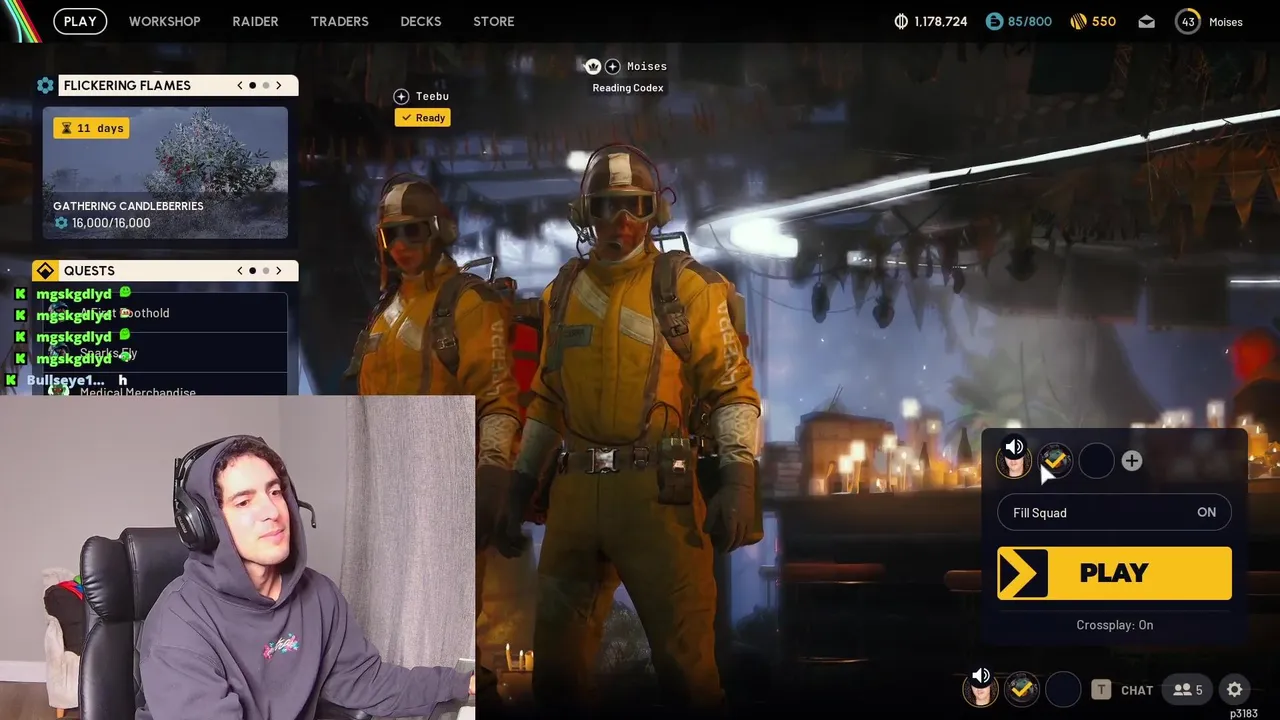Click the QUESTS header label
This screenshot has height=720, width=1280.
[x=89, y=271]
